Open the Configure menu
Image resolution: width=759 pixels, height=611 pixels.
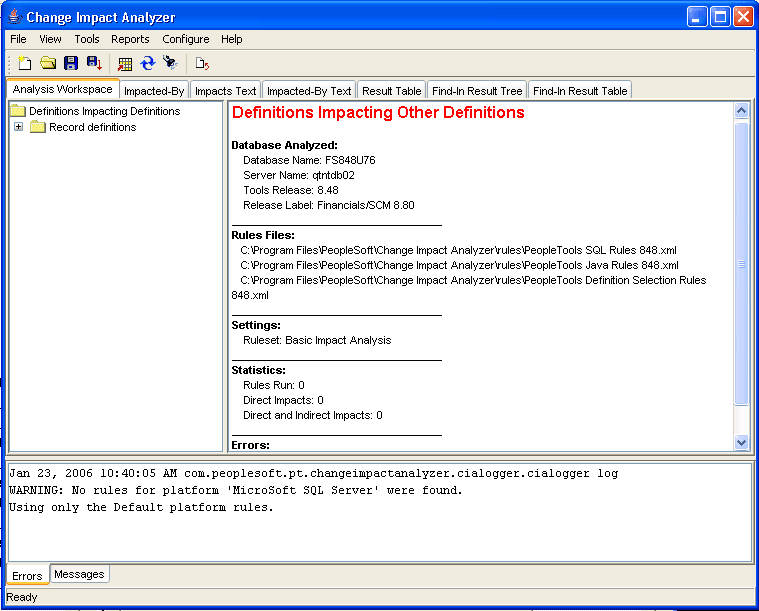(x=186, y=39)
